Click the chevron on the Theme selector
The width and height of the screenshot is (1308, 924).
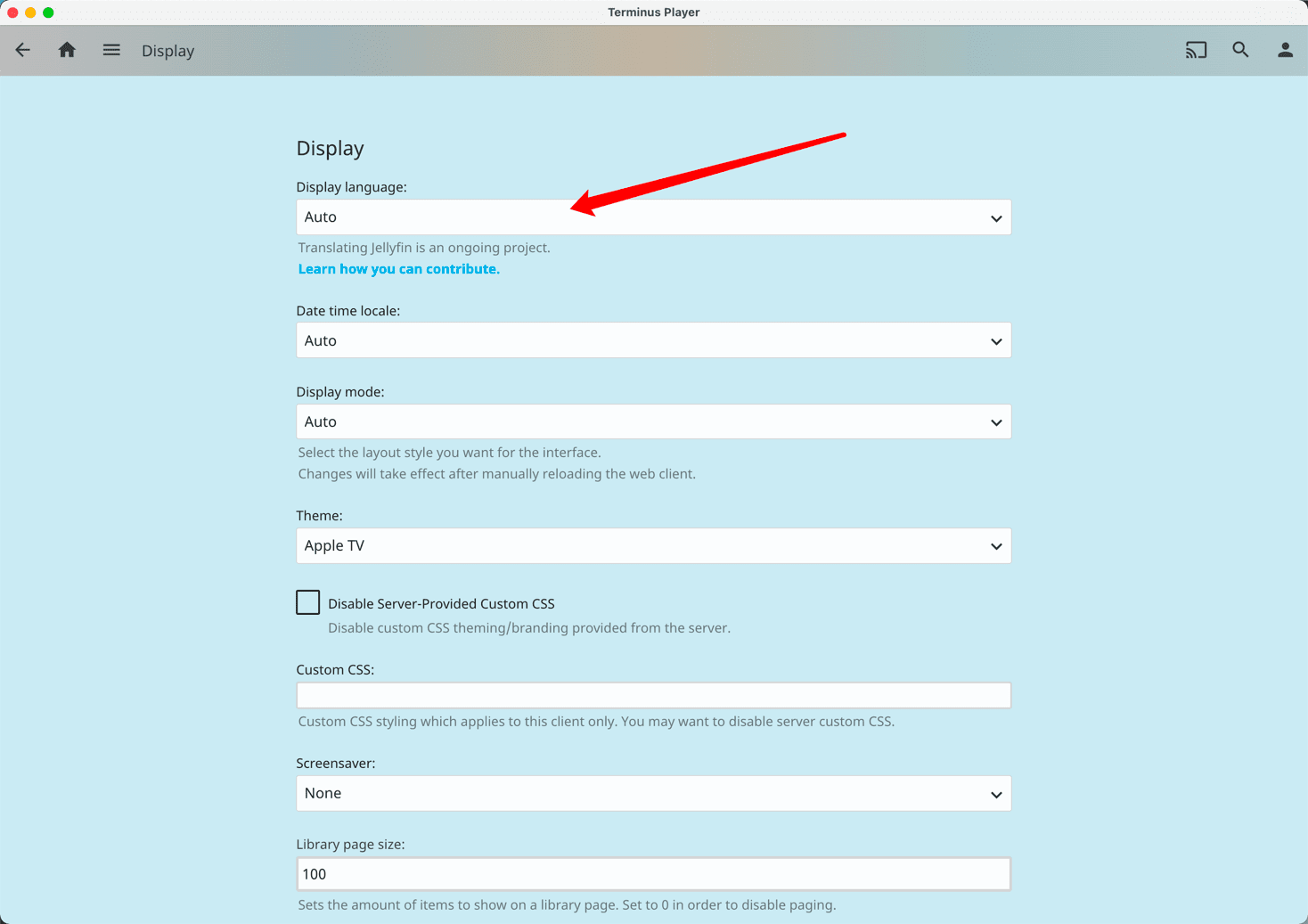pyautogui.click(x=996, y=546)
